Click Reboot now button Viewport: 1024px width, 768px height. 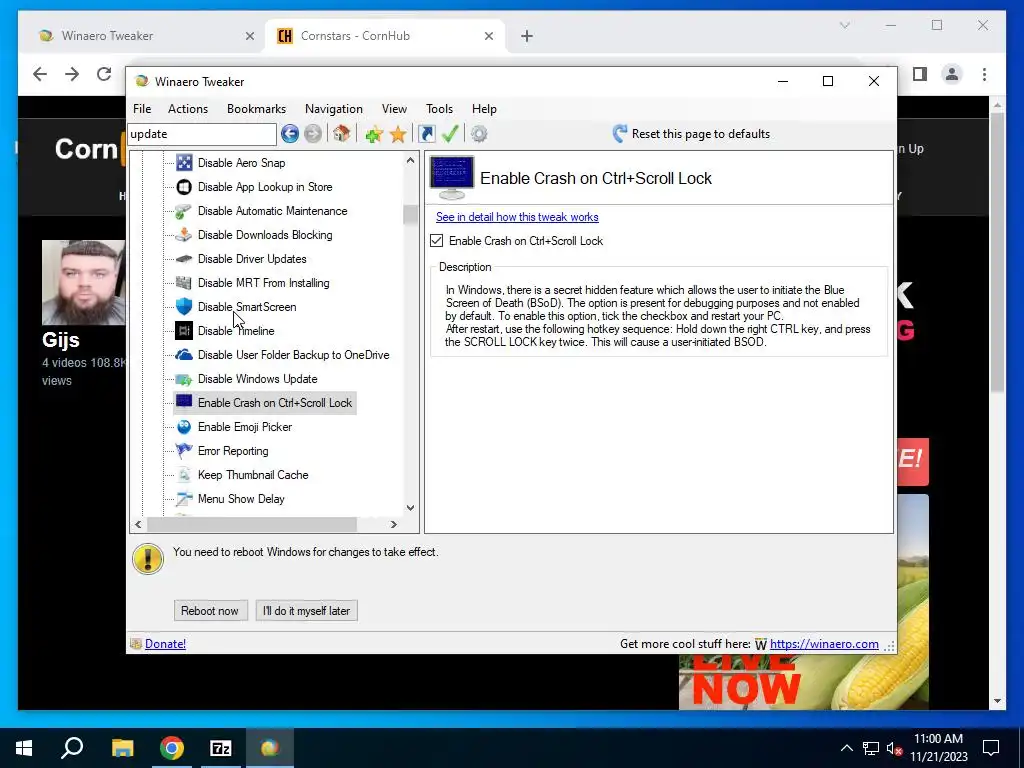pos(210,611)
